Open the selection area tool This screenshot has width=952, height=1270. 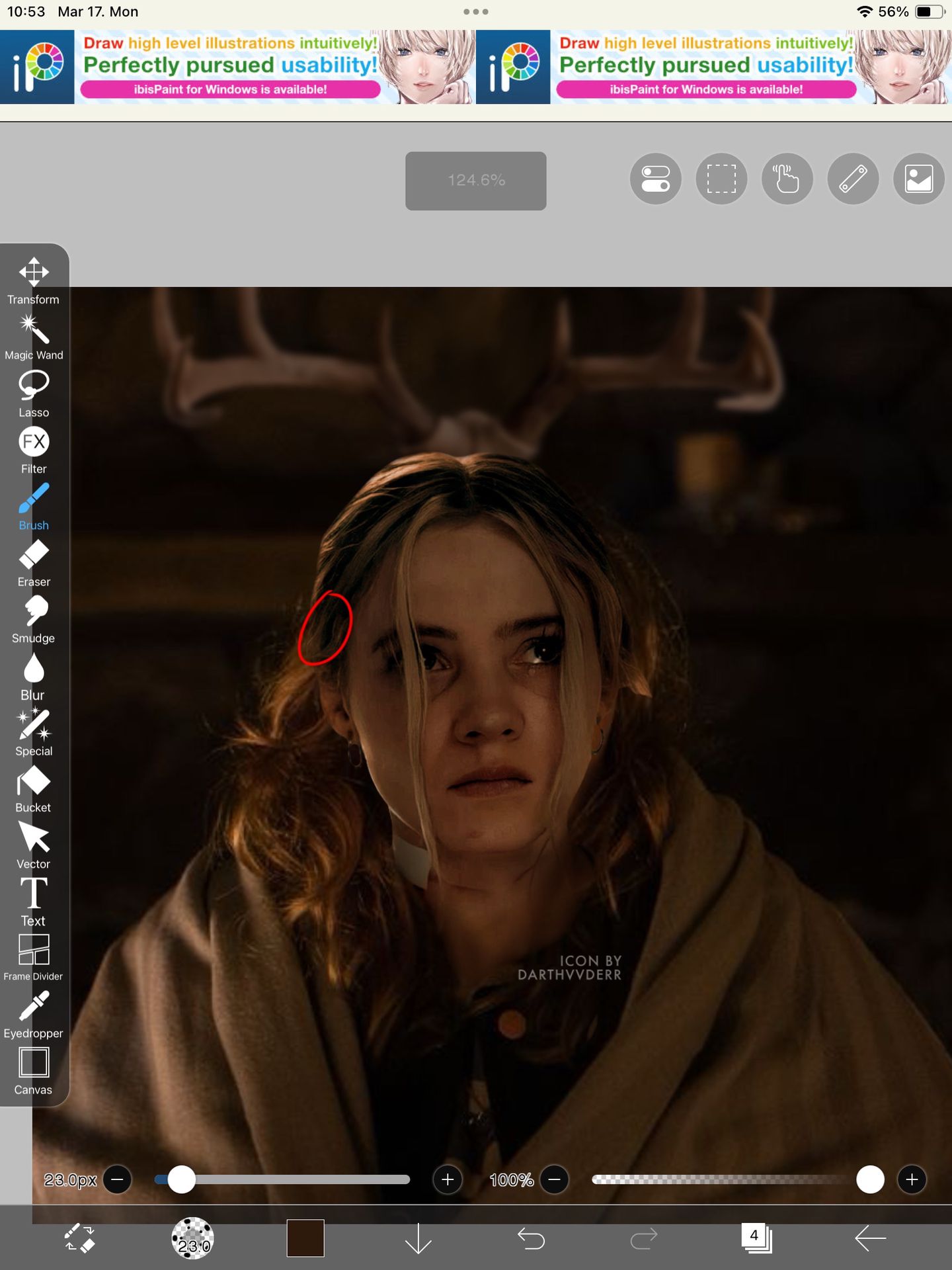[721, 179]
